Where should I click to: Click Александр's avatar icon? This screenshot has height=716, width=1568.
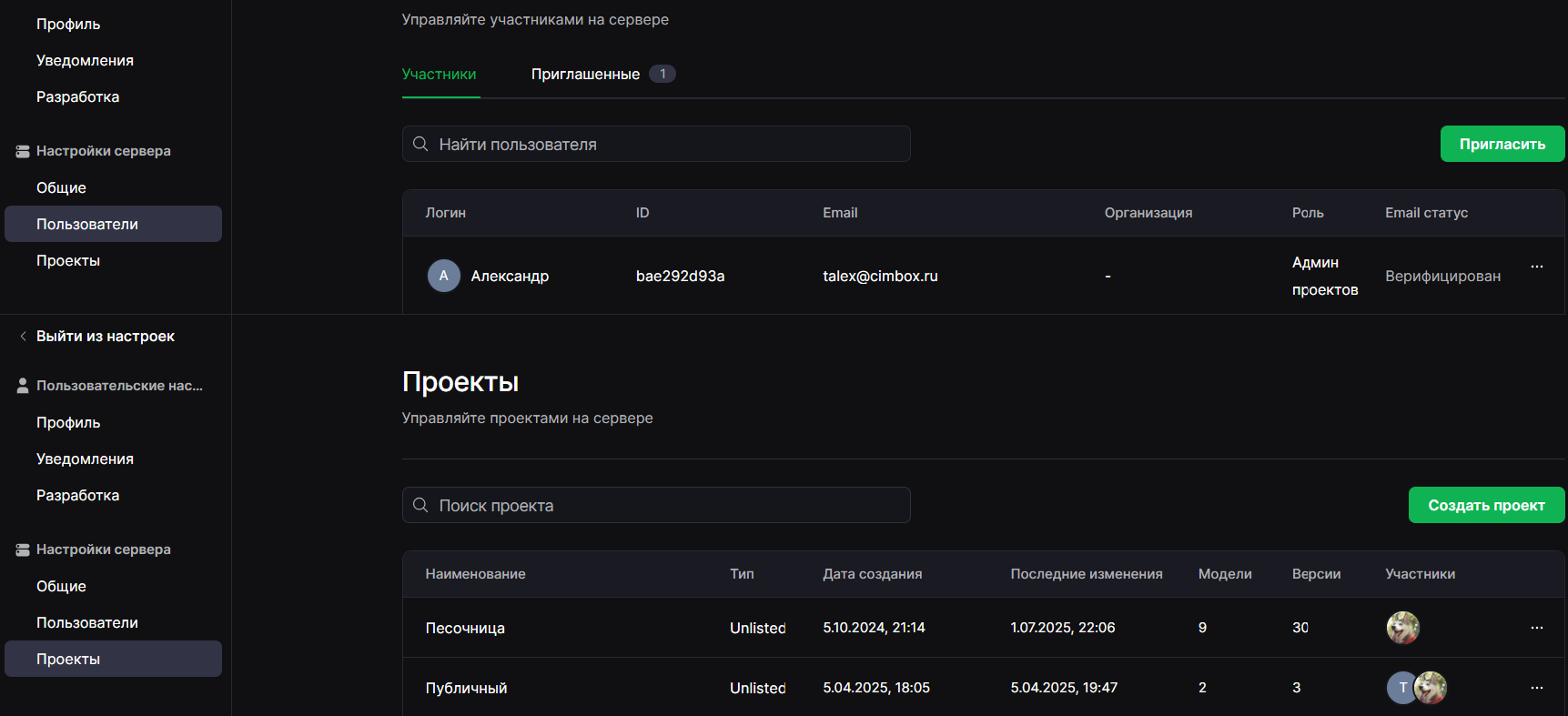(443, 276)
